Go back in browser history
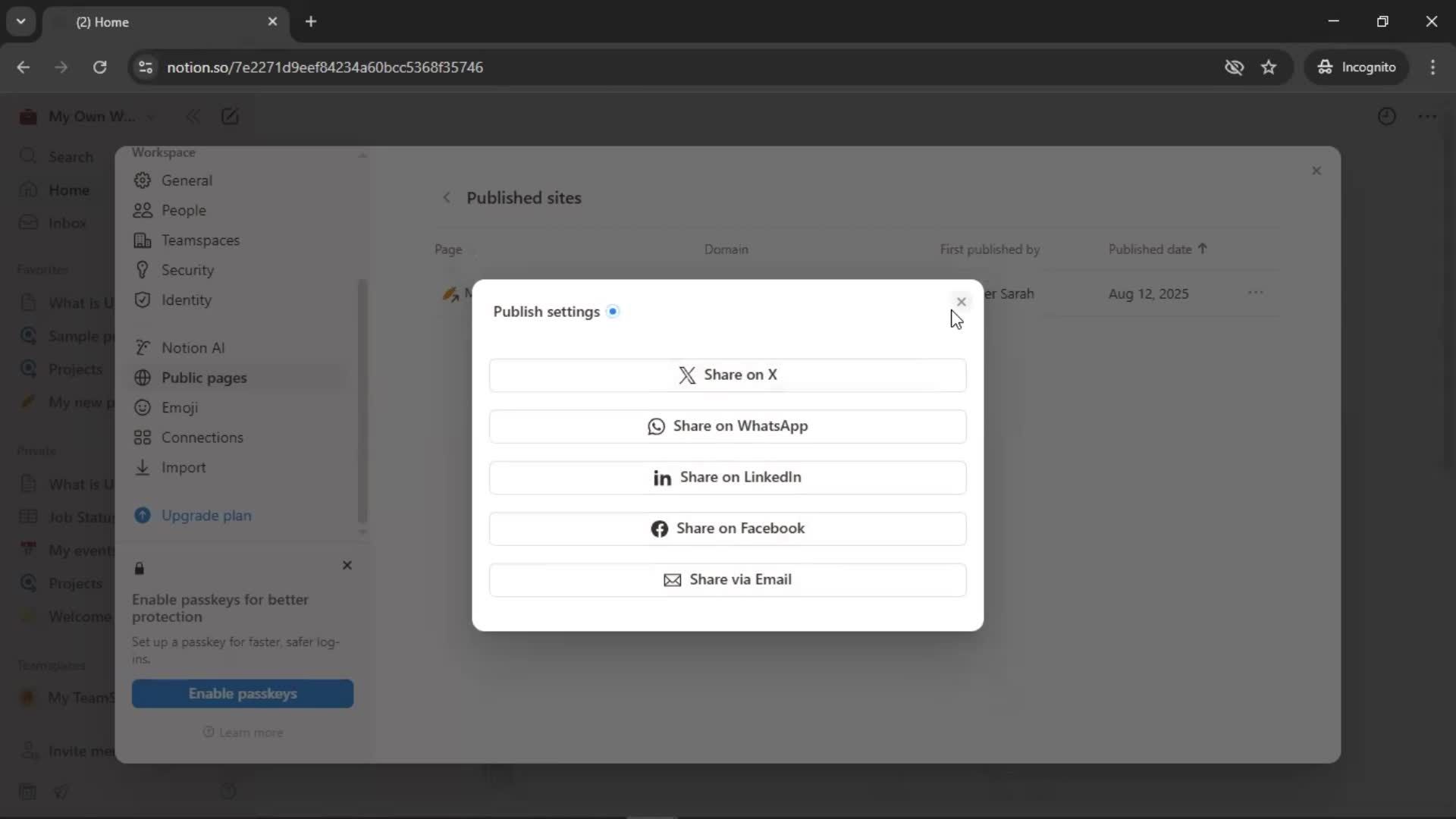Viewport: 1456px width, 819px height. 24,67
